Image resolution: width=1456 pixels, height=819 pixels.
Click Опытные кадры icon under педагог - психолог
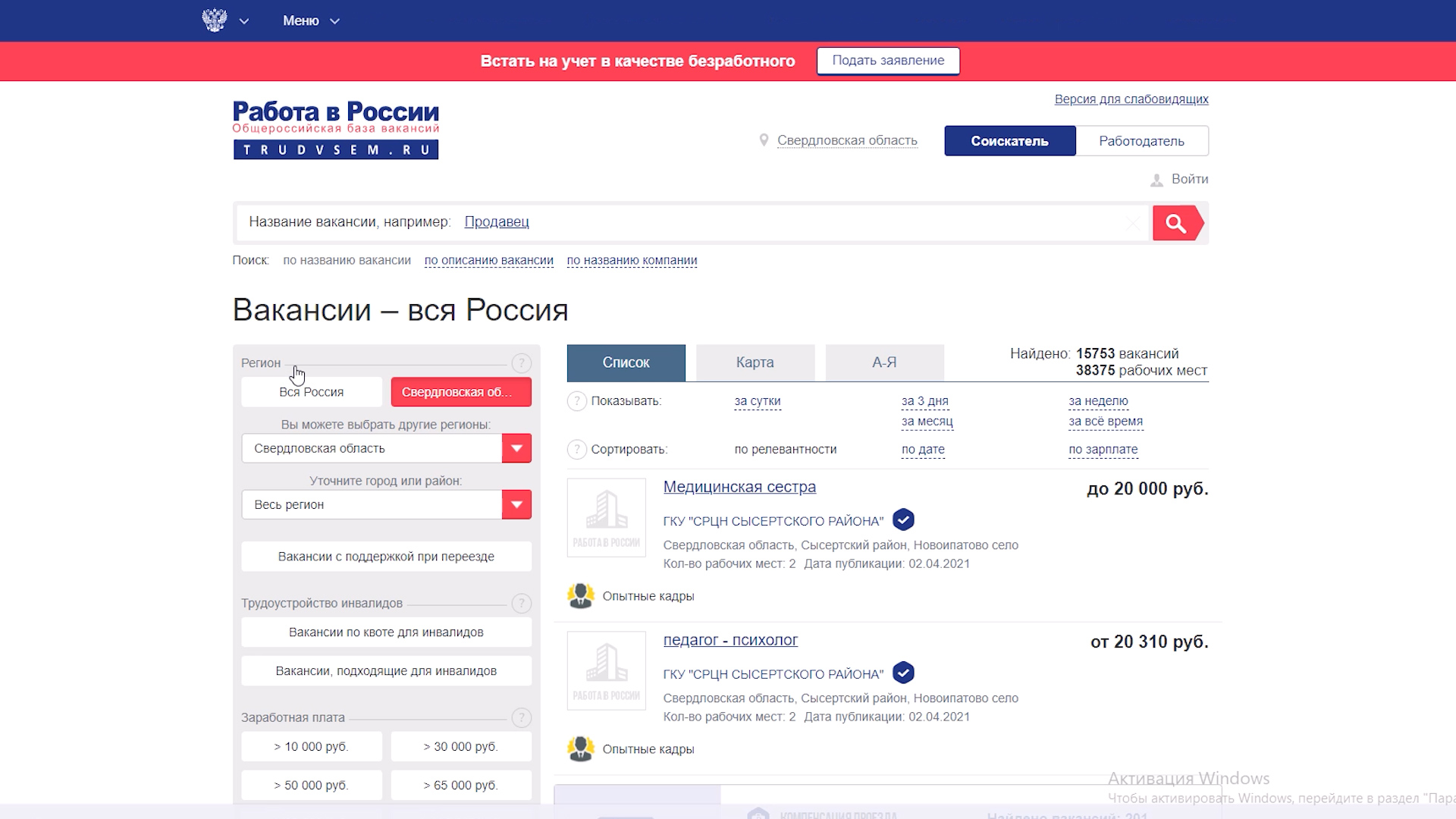581,749
